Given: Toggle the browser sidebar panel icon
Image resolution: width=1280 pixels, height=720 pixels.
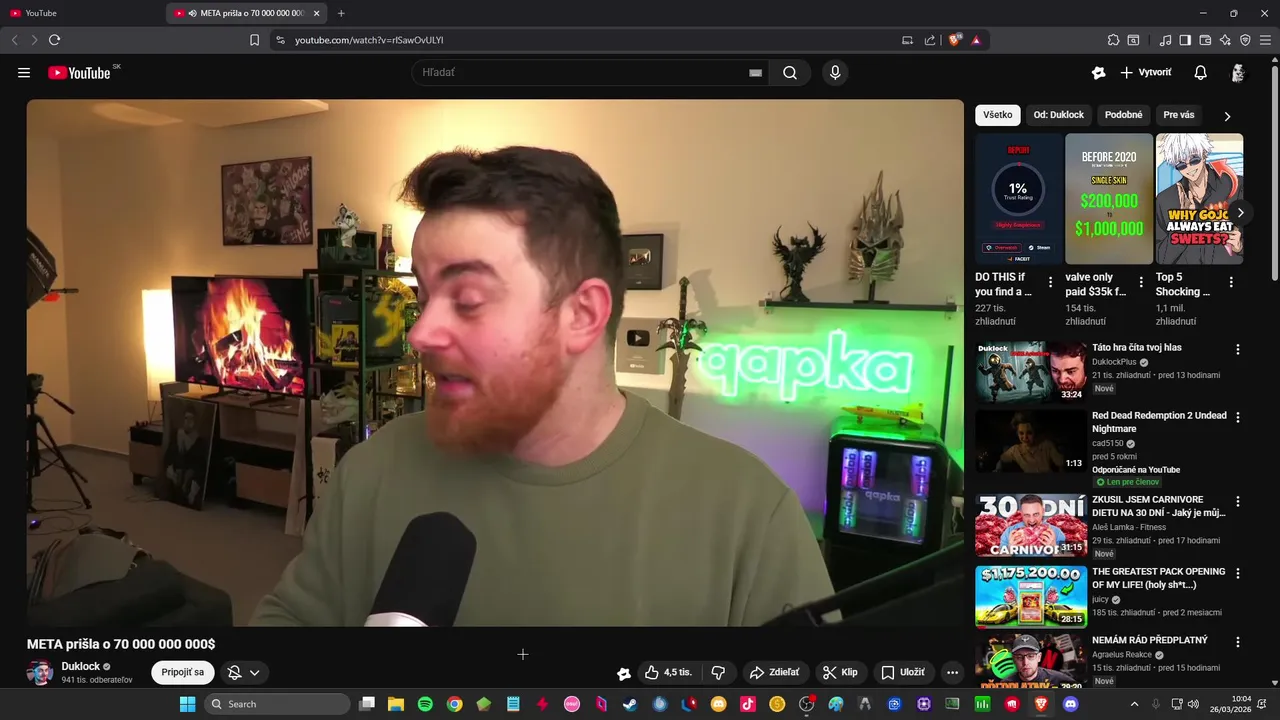Looking at the screenshot, I should 1185,40.
